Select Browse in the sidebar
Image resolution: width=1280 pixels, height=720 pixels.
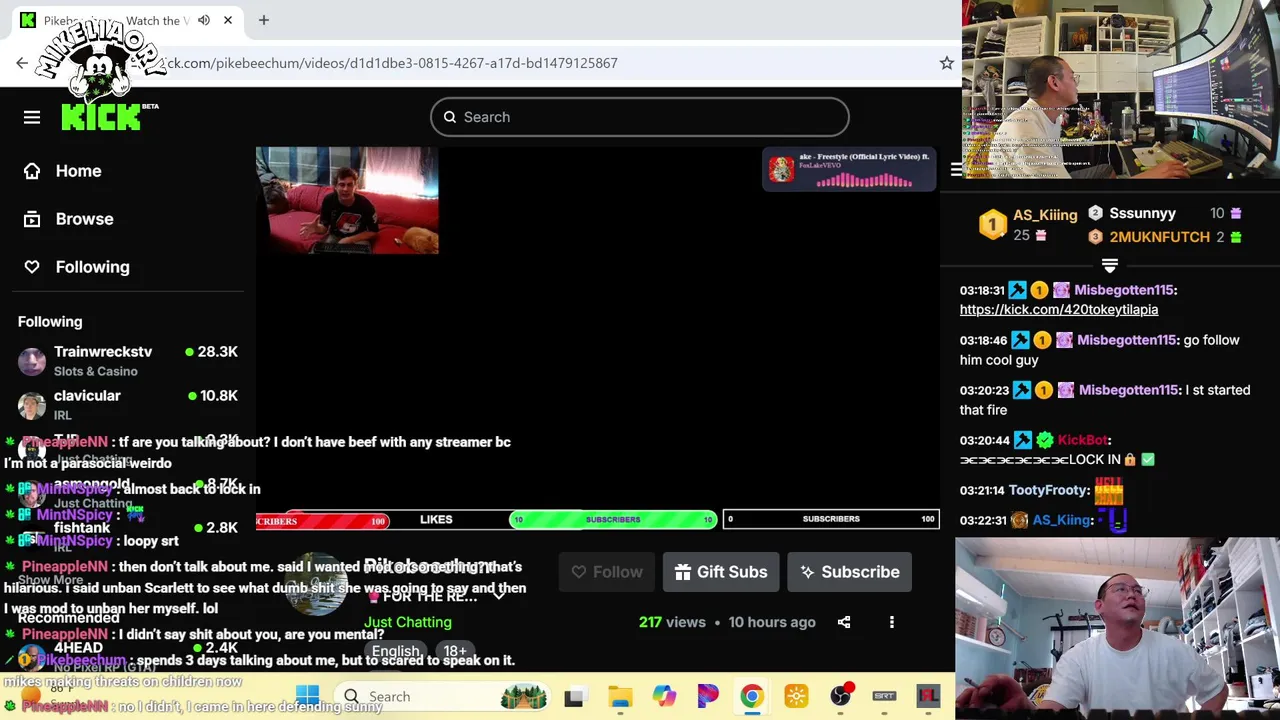tap(84, 219)
